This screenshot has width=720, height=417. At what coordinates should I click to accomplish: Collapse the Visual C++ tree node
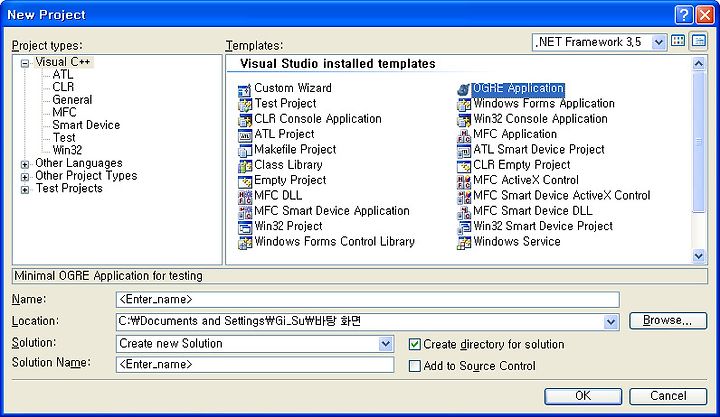25,63
